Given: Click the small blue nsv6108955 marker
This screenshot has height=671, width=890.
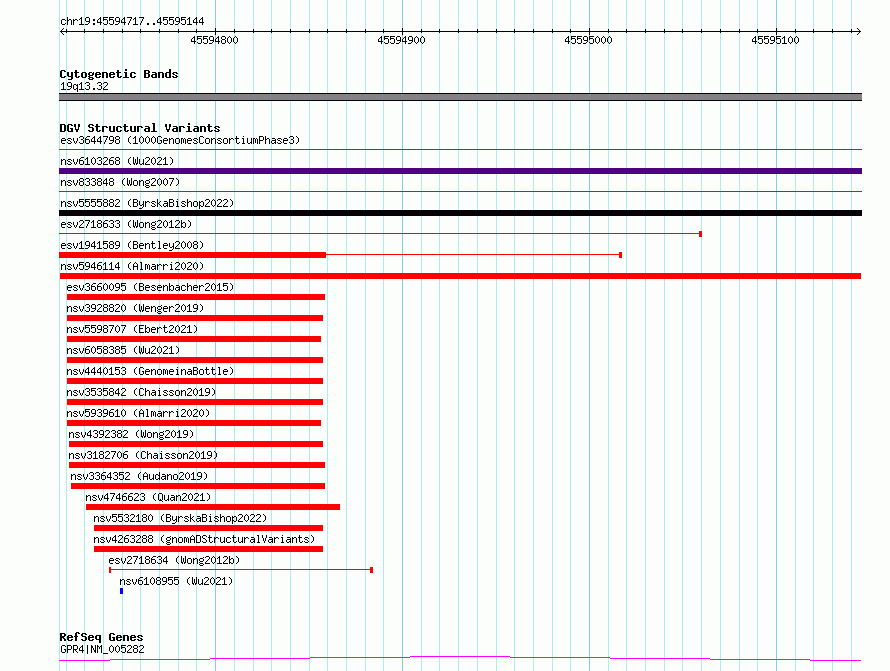Looking at the screenshot, I should pyautogui.click(x=121, y=591).
